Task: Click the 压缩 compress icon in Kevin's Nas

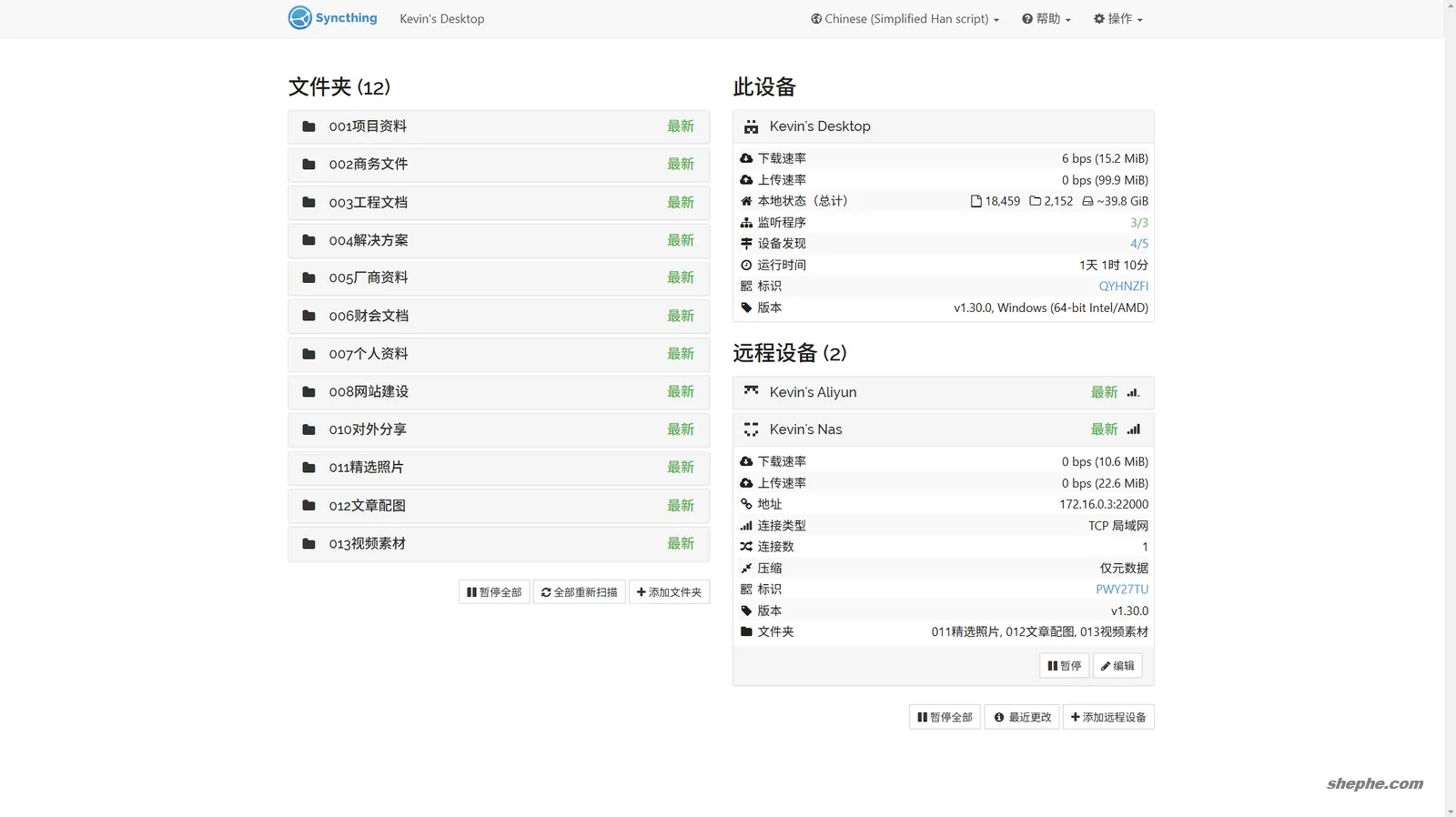Action: pyautogui.click(x=746, y=568)
